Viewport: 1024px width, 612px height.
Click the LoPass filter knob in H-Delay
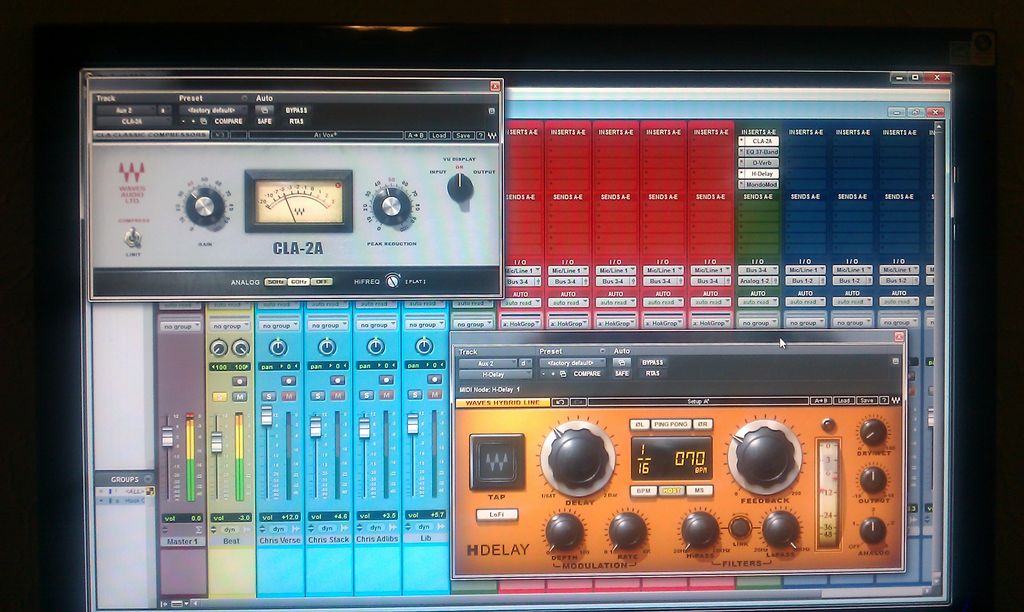(x=780, y=529)
